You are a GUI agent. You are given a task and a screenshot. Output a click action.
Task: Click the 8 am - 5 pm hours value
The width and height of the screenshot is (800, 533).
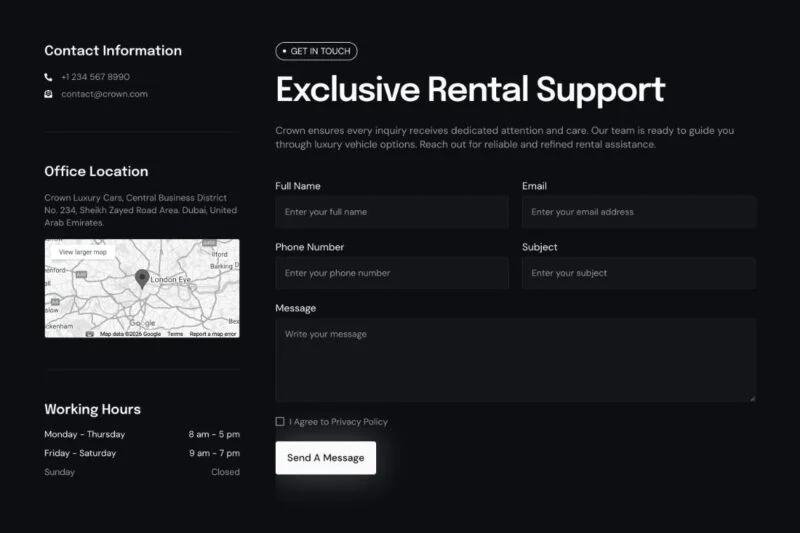click(x=214, y=434)
